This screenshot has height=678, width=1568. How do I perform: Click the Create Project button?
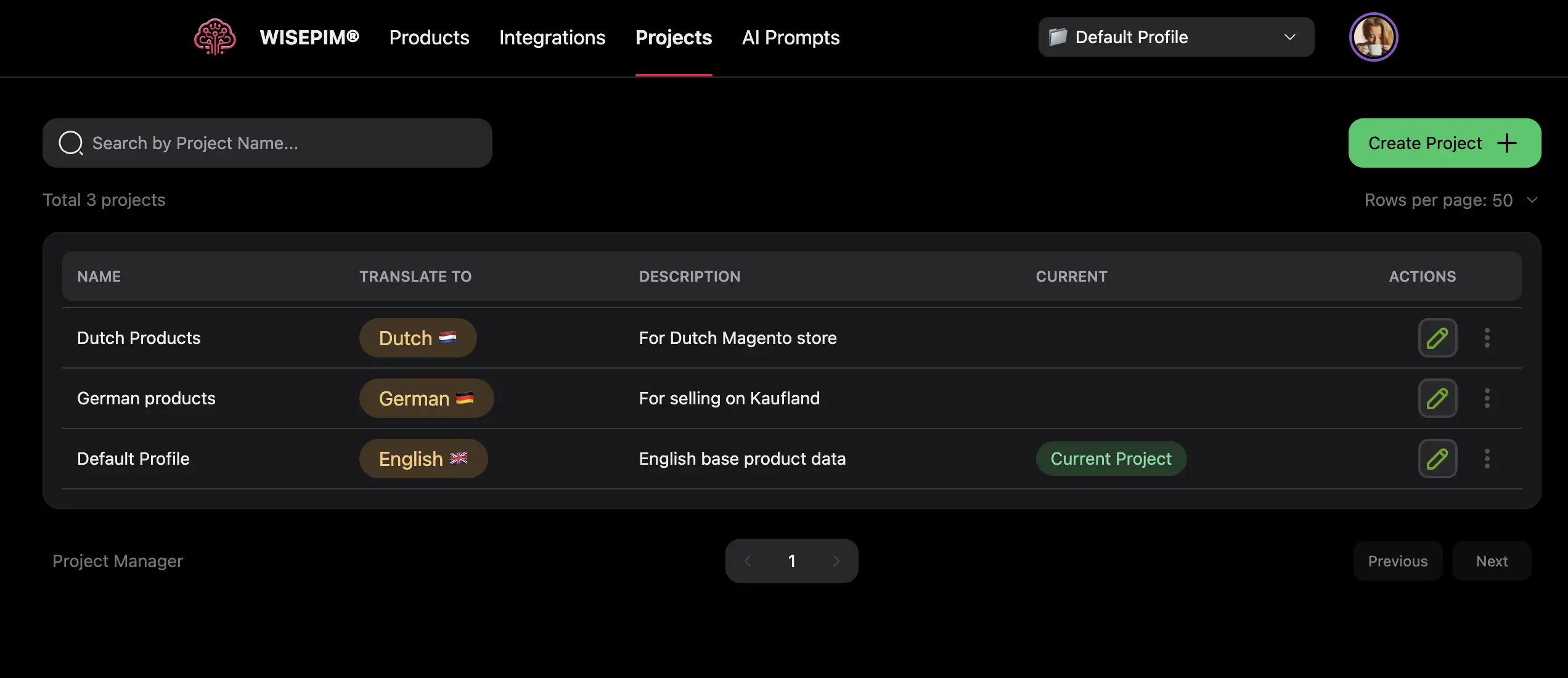tap(1444, 143)
